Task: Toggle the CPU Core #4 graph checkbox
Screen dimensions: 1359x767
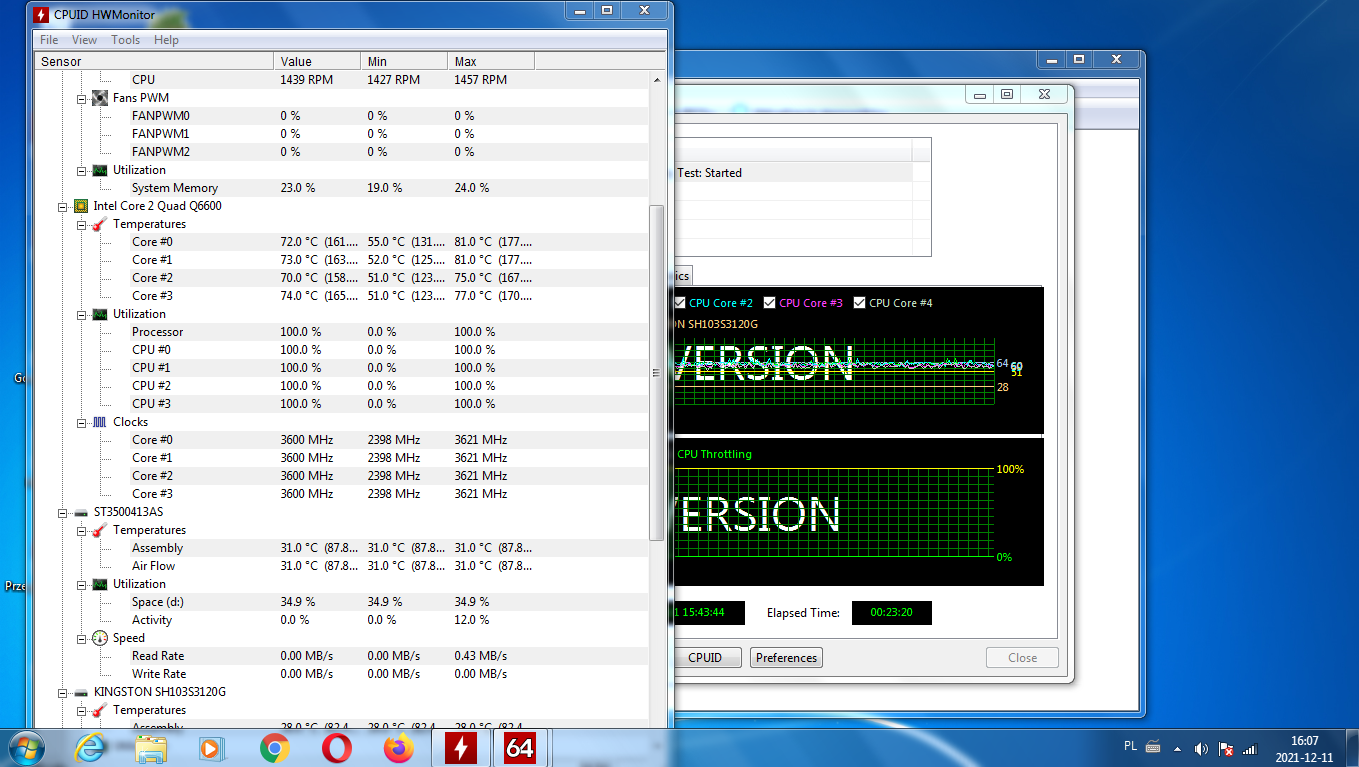Action: point(860,303)
